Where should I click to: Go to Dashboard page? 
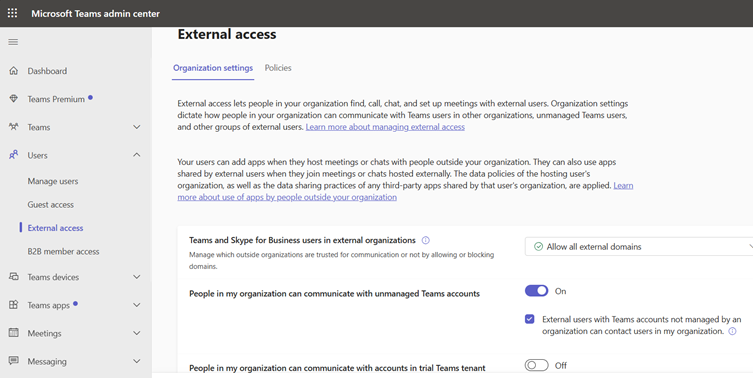click(x=47, y=71)
